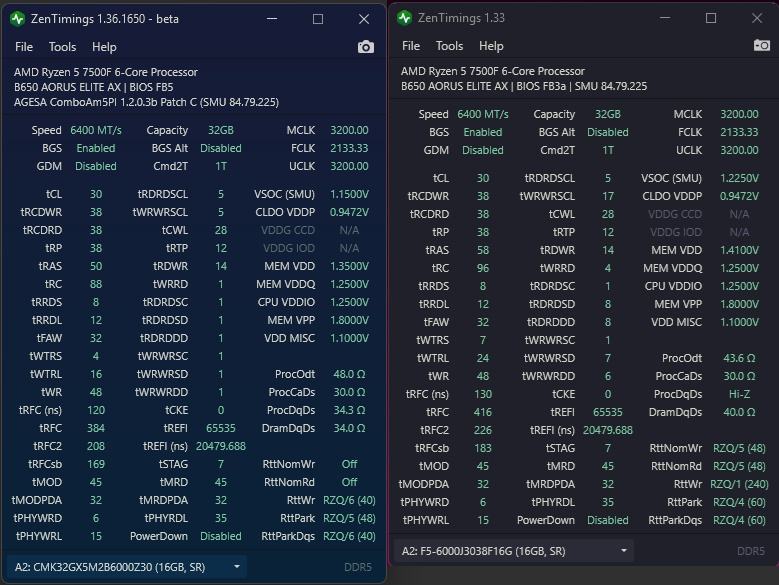Click the DramDqDs value 40.0 Ω

(x=739, y=412)
